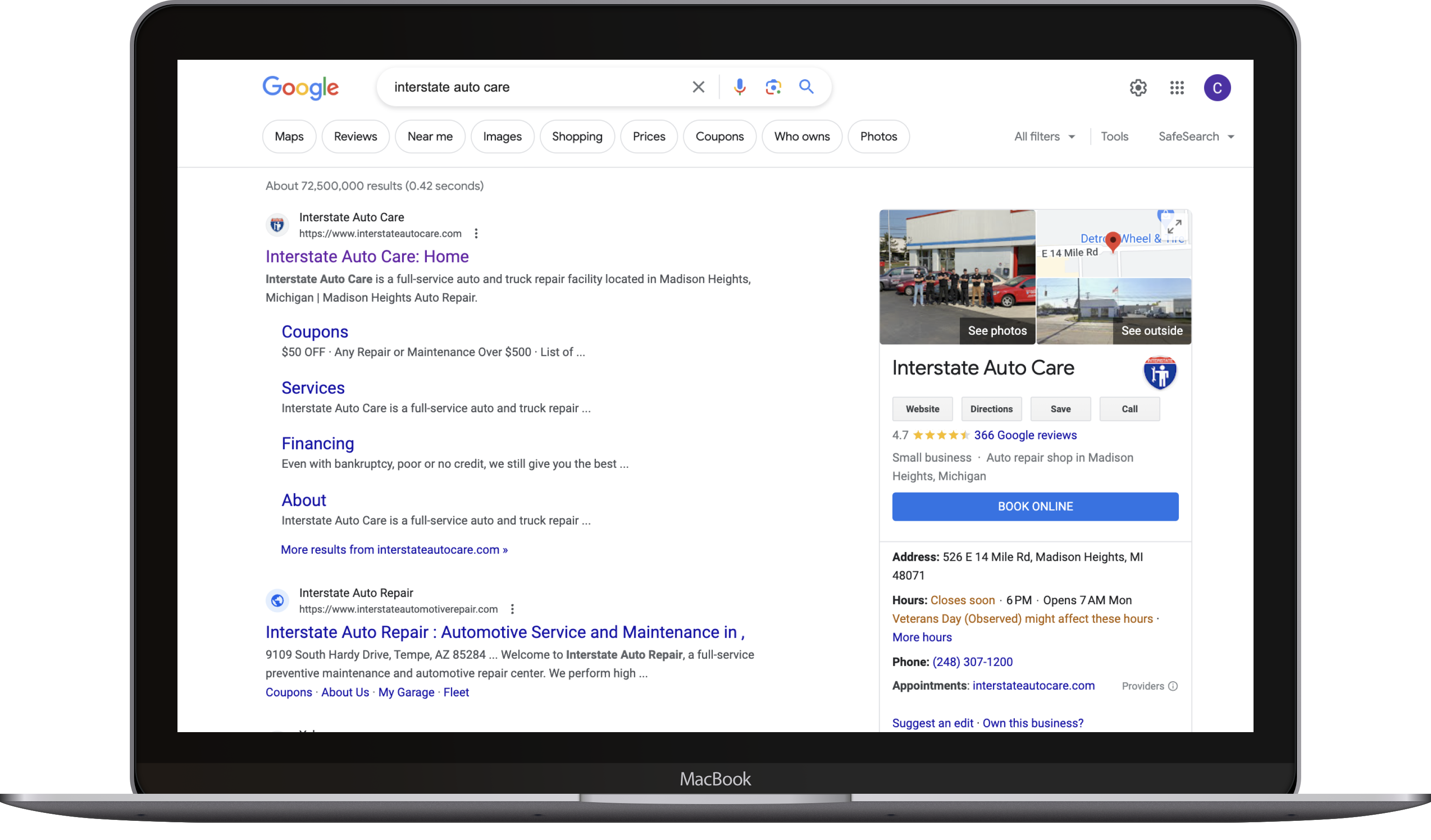Image resolution: width=1431 pixels, height=840 pixels.
Task: Open the settings gear icon
Action: click(1138, 87)
